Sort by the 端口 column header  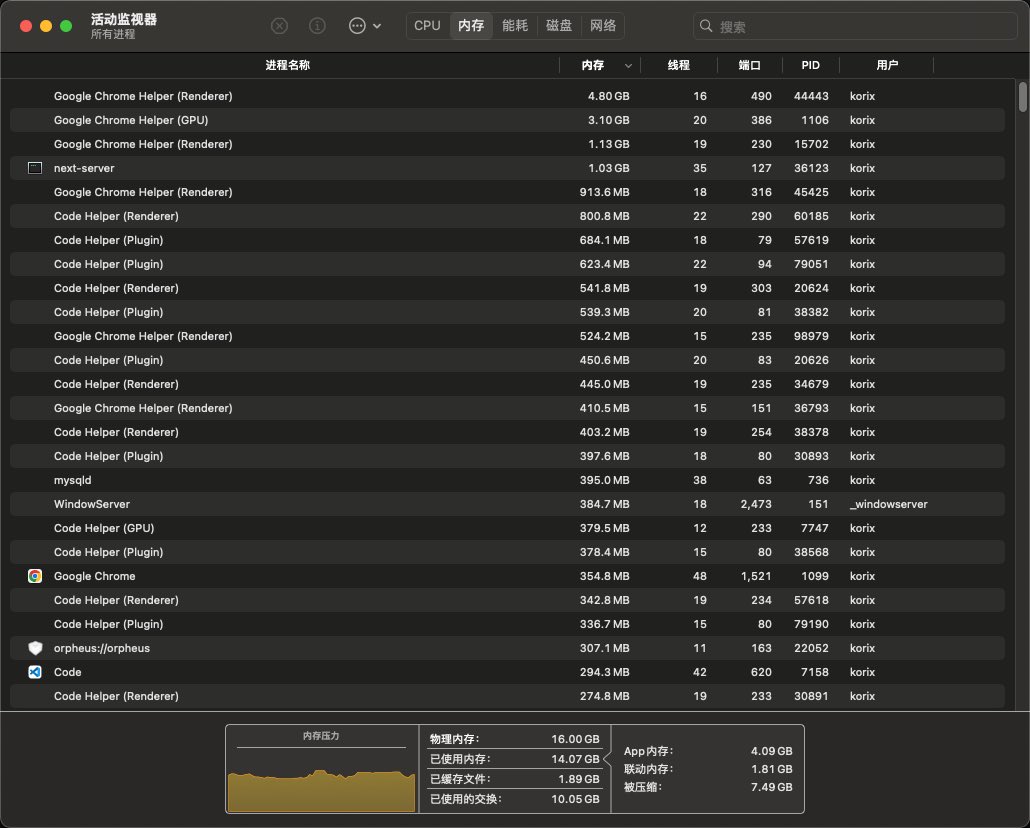(x=750, y=65)
